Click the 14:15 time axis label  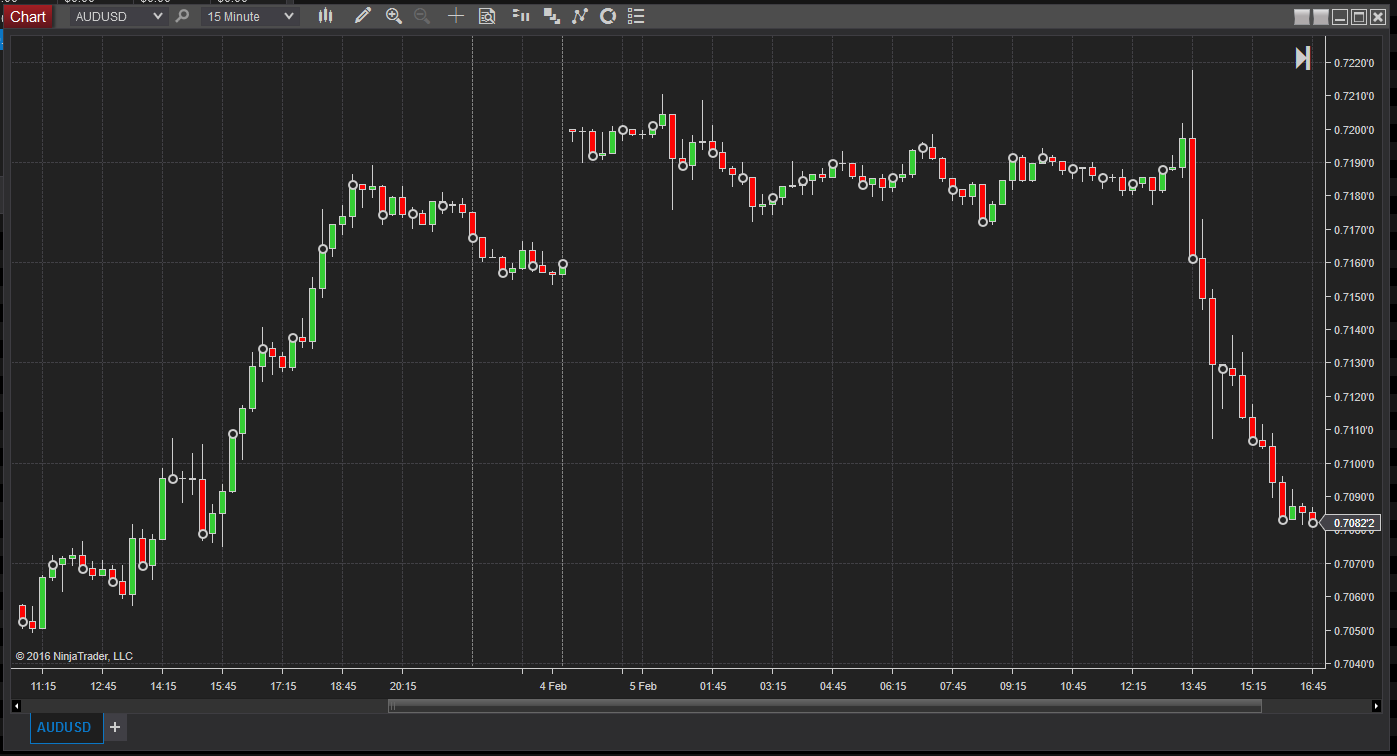(163, 686)
